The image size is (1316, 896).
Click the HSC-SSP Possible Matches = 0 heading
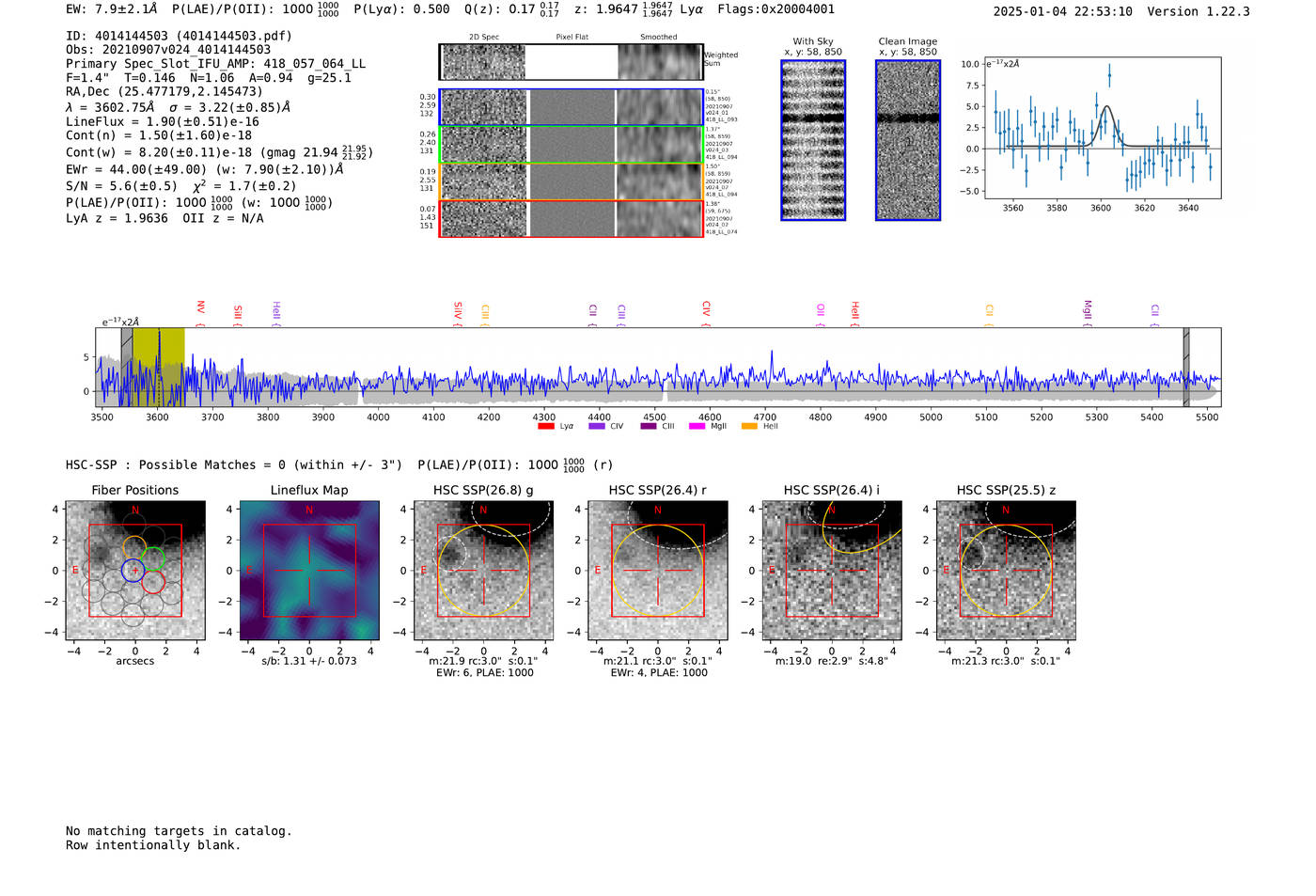point(234,464)
